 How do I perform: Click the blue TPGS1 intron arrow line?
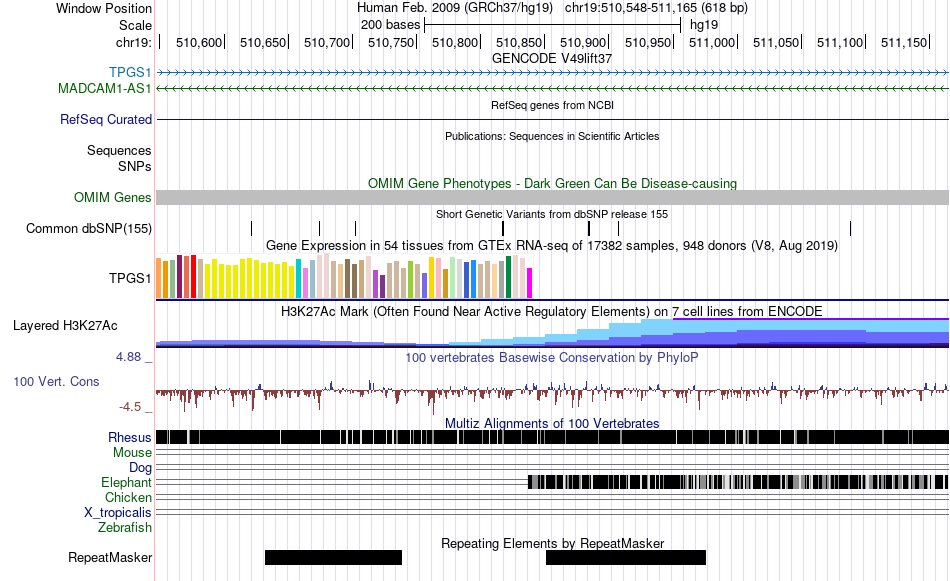click(x=553, y=73)
